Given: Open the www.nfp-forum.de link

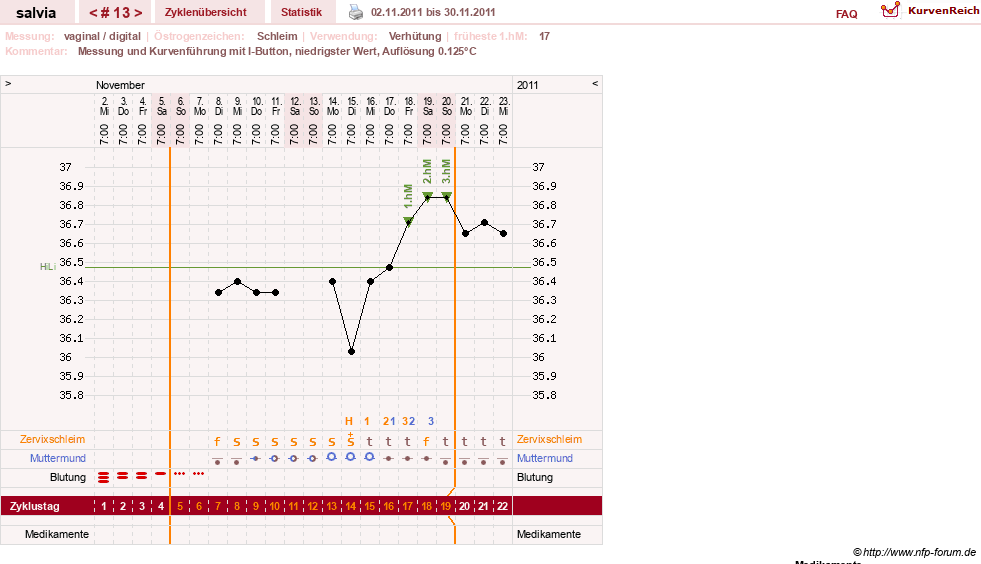Looking at the screenshot, I should click(914, 552).
